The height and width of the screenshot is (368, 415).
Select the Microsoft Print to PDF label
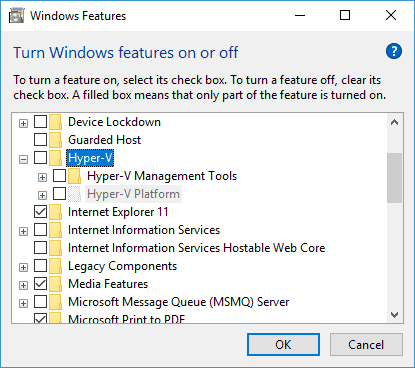[x=126, y=319]
